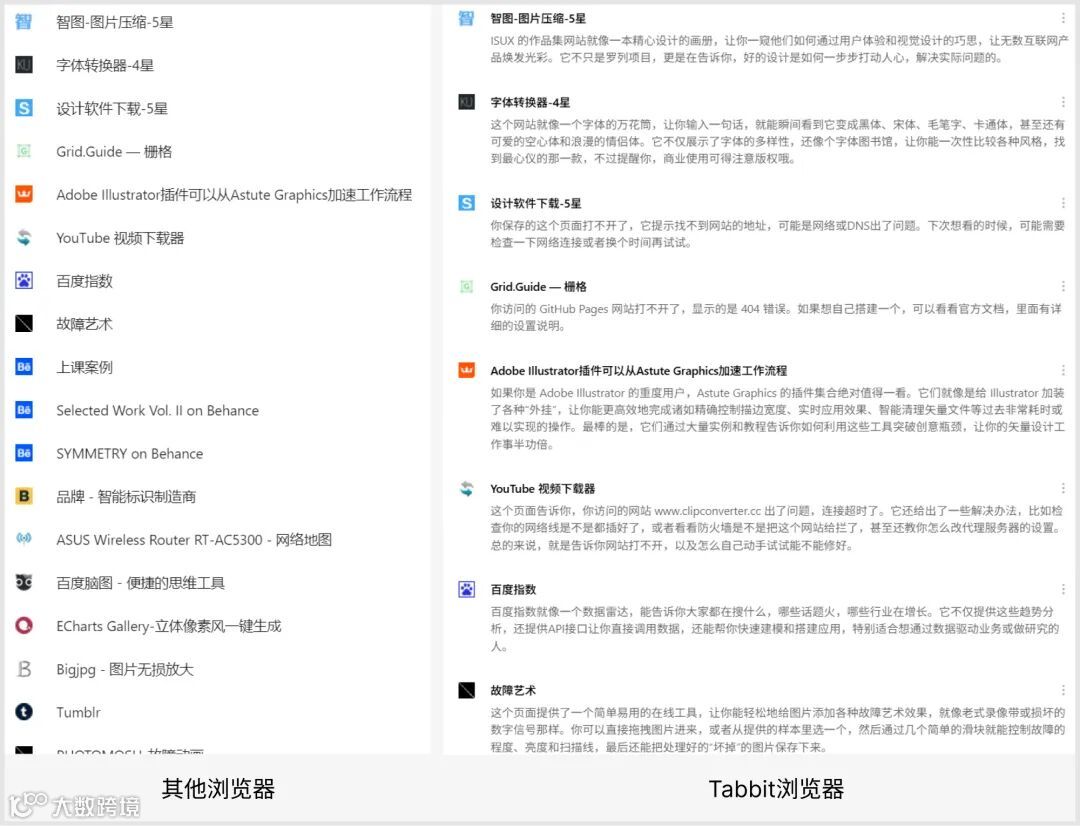1080x826 pixels.
Task: Open 百度脑图 - 便捷的思维工具 bookmark
Action: pos(141,583)
